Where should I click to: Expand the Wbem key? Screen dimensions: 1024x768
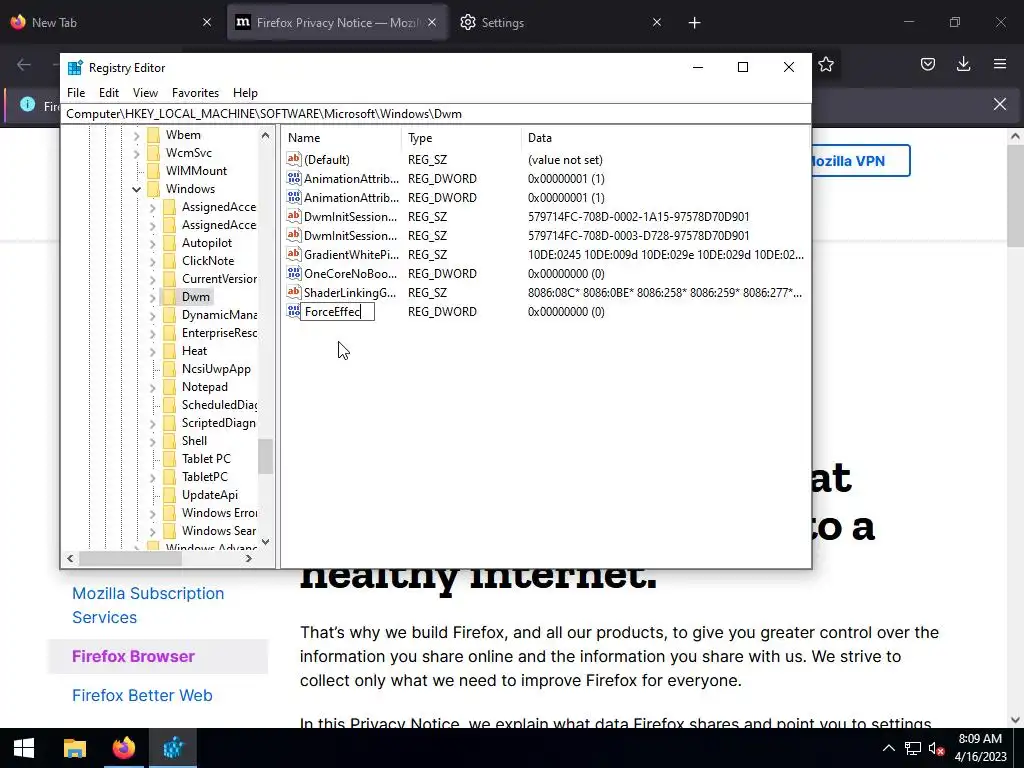tap(136, 135)
